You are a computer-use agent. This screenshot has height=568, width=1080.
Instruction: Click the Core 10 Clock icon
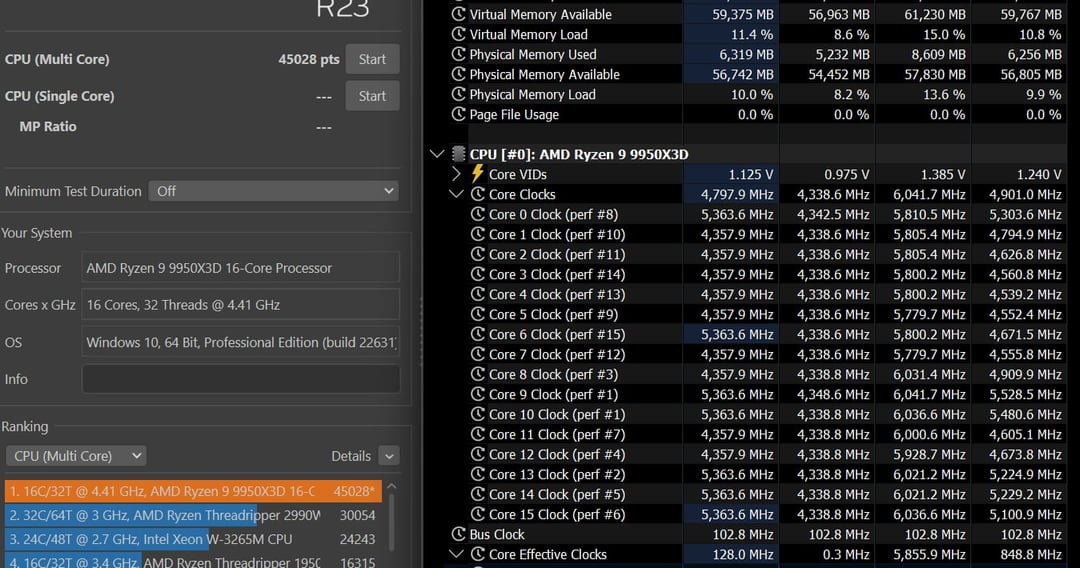pyautogui.click(x=477, y=414)
